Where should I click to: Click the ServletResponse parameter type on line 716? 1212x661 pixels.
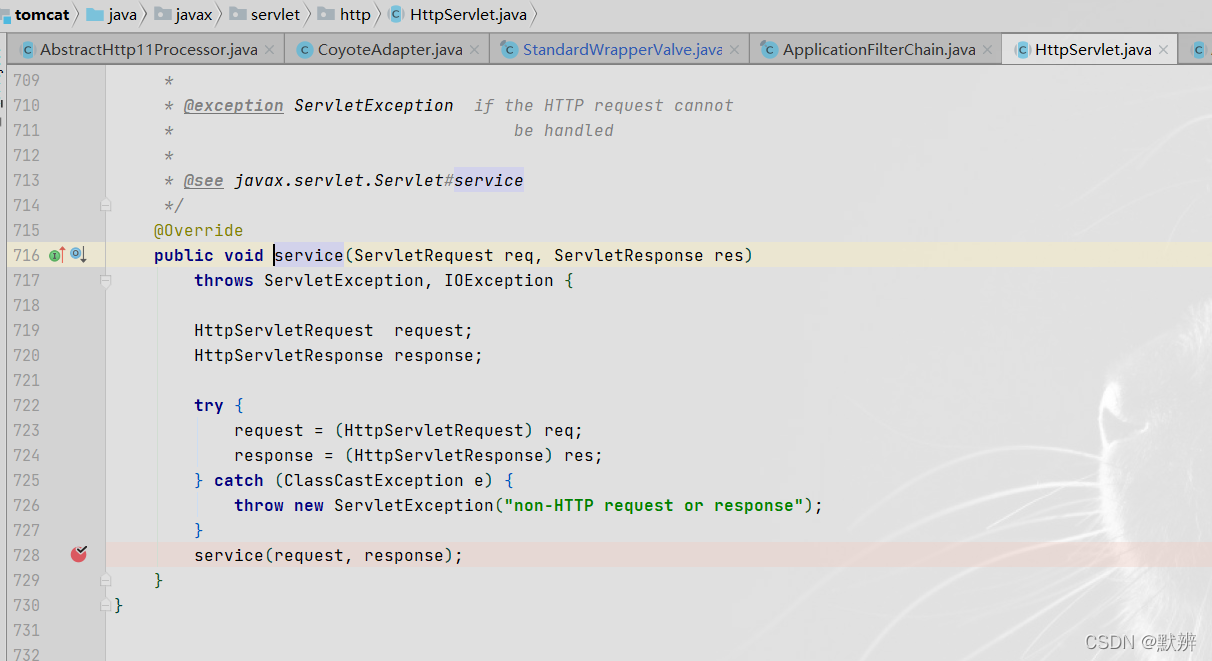click(629, 255)
